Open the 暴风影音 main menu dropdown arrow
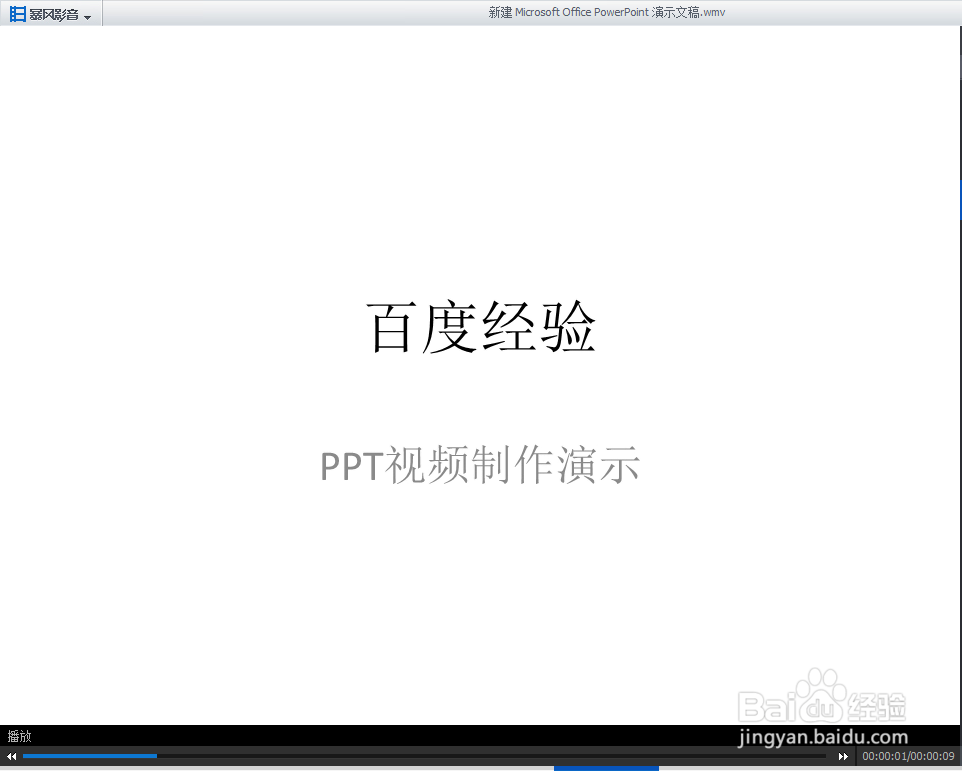The height and width of the screenshot is (771, 962). (x=87, y=15)
